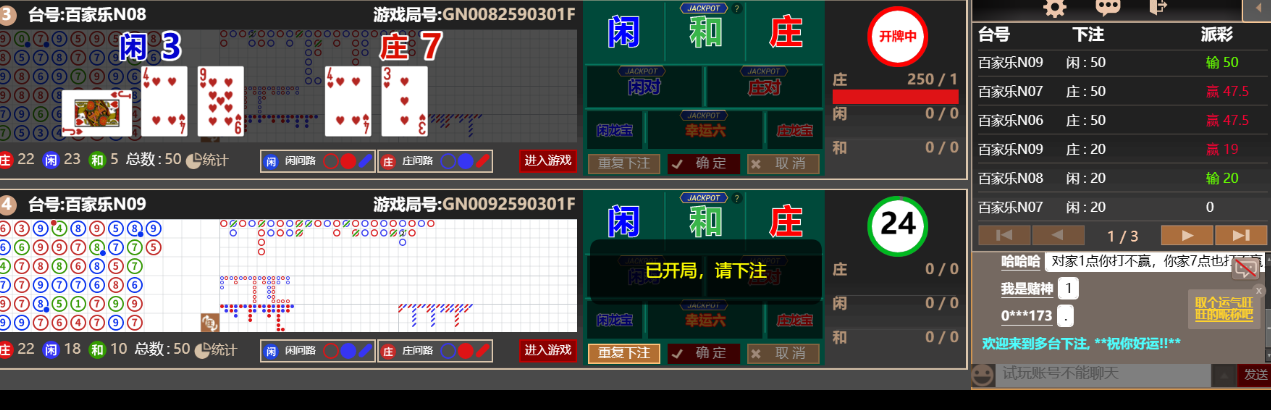Click the 输 50 payout cell
The height and width of the screenshot is (410, 1271).
click(1222, 62)
